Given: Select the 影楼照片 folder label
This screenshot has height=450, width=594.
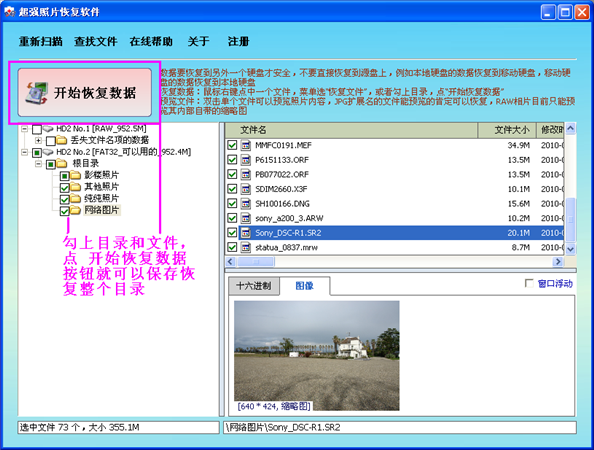Looking at the screenshot, I should (x=102, y=175).
